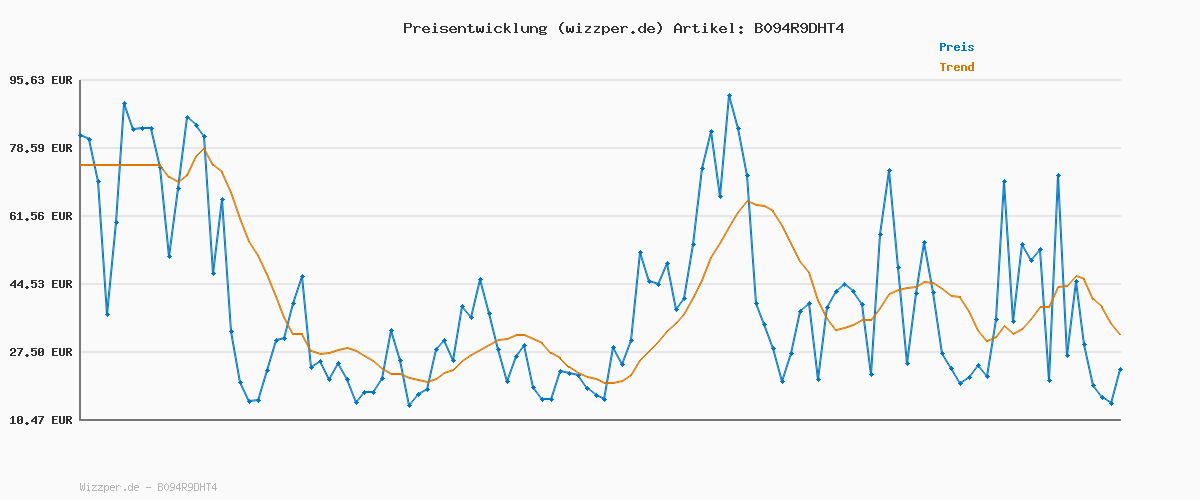Click the bottom-left origin corner of the chart axes
1200x500 pixels.
pos(80,420)
